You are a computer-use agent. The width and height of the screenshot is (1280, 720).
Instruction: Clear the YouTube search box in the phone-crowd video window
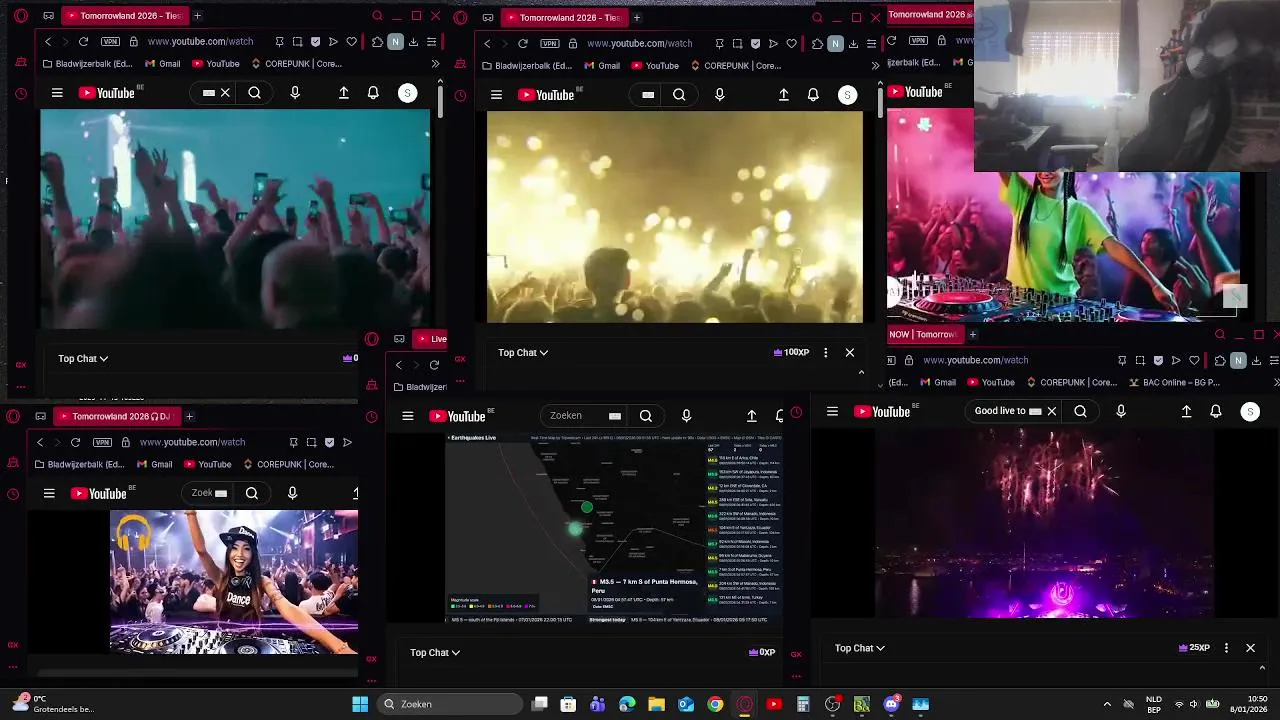coord(225,93)
